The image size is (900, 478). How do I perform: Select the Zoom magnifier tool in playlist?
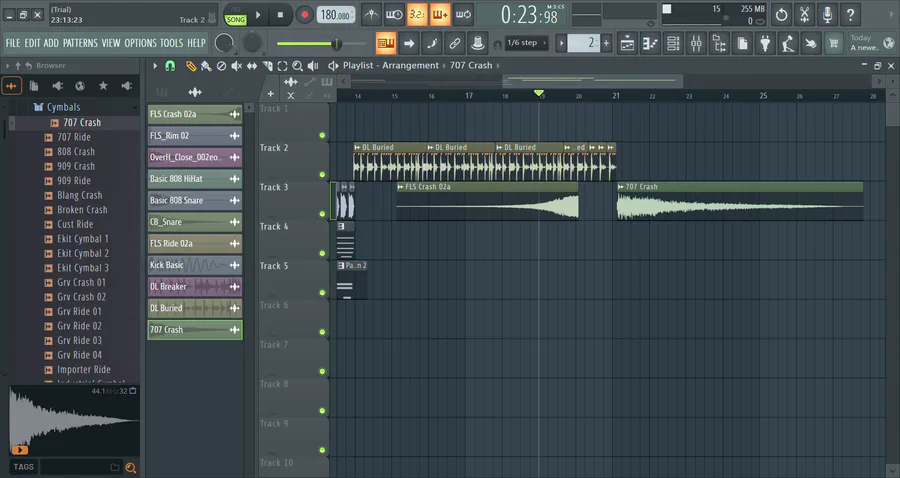[297, 66]
